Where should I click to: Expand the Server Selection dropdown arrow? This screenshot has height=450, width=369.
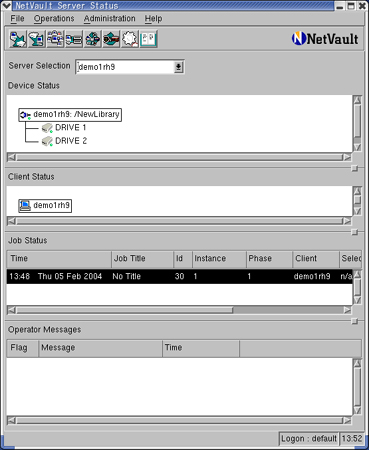click(x=178, y=67)
